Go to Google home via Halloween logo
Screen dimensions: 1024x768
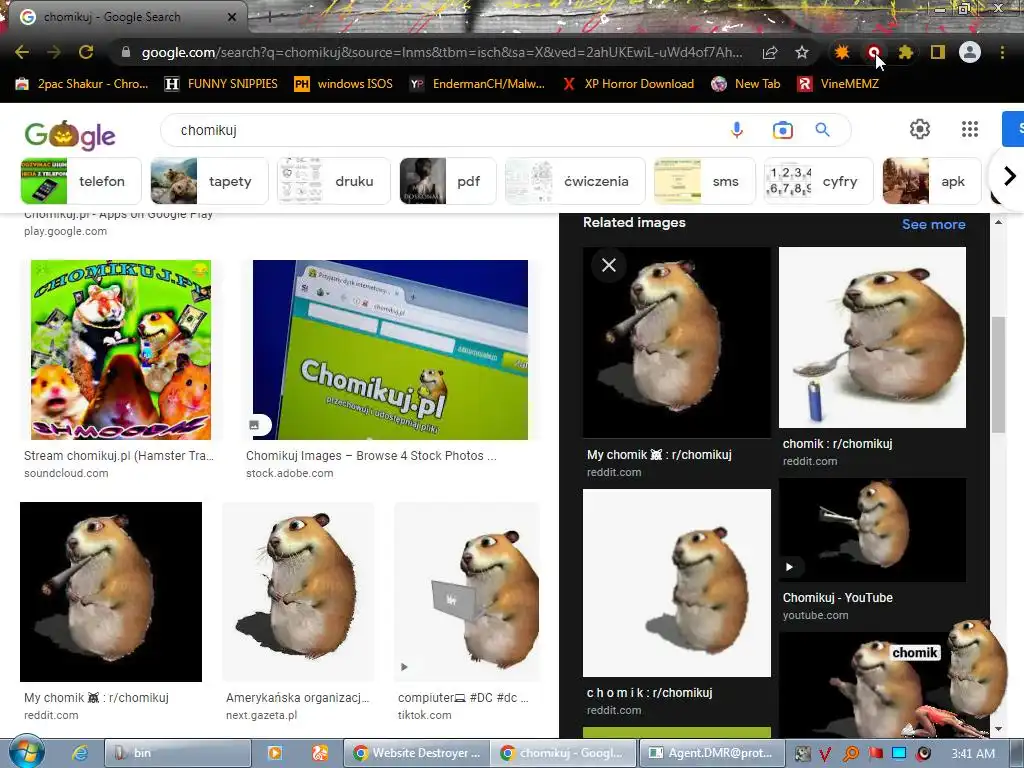[70, 135]
